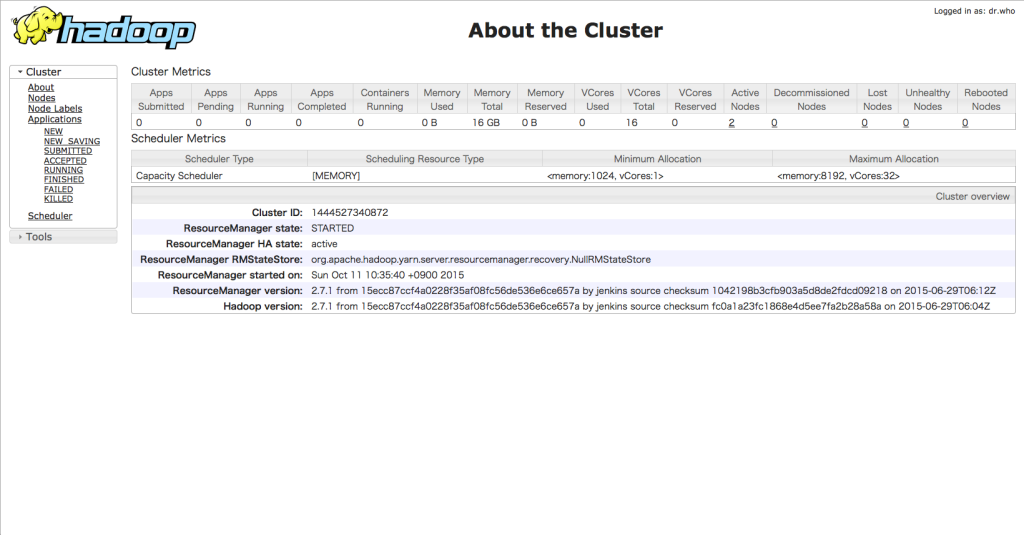Click the Decommissioned Nodes count
Image resolution: width=1024 pixels, height=535 pixels.
pos(774,122)
